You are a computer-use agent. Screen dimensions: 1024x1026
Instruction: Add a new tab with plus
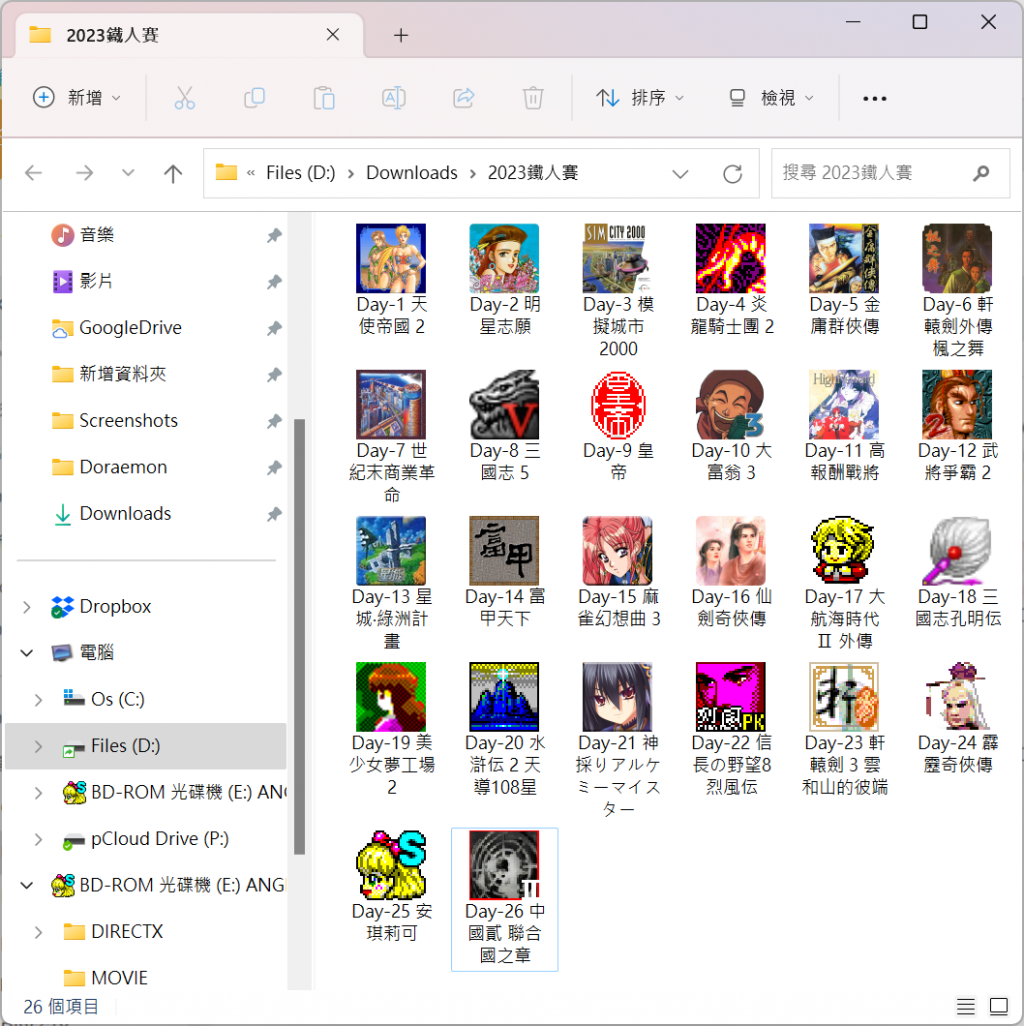(401, 35)
